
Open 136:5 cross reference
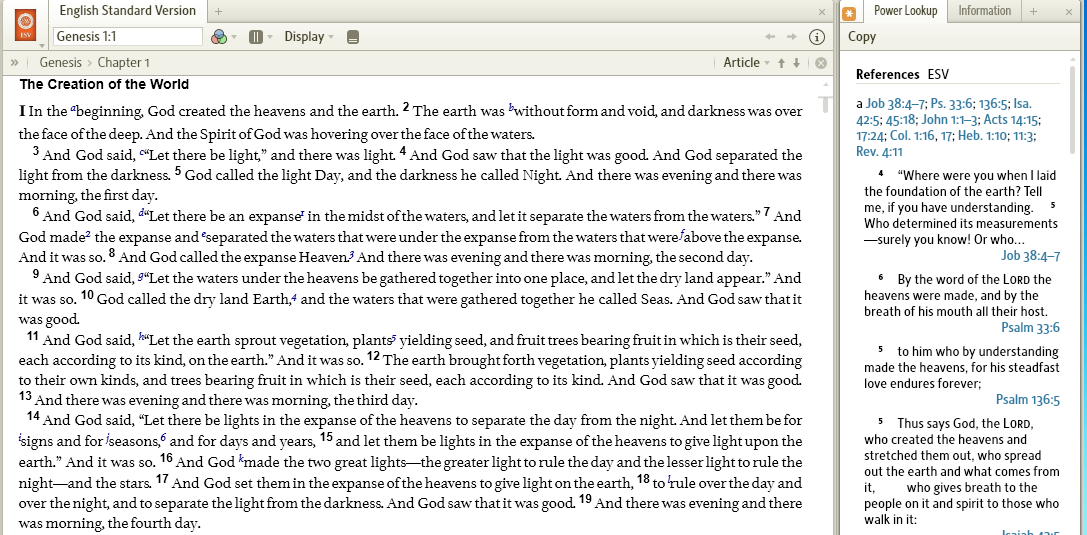[x=991, y=104]
